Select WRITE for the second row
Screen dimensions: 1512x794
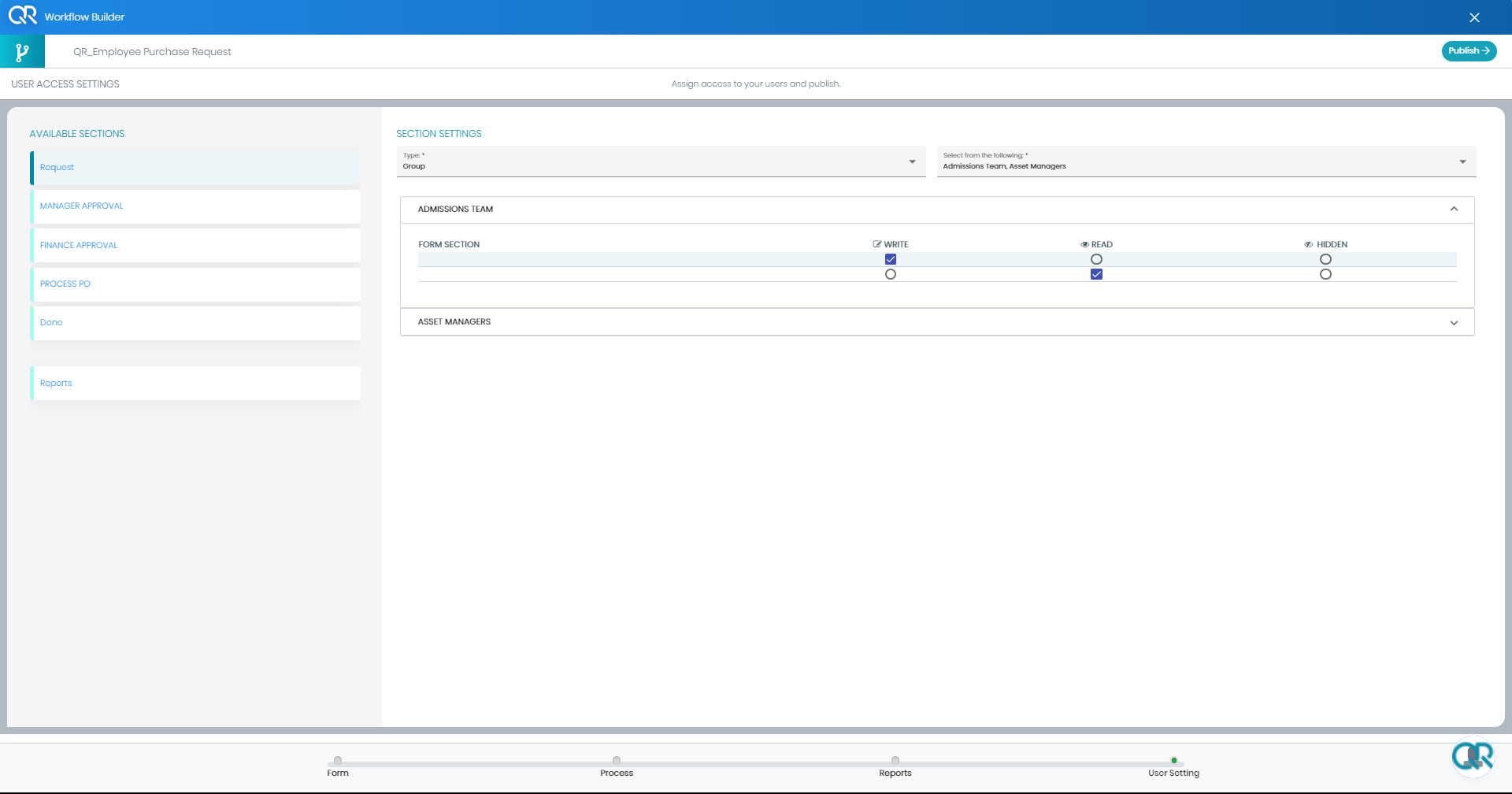(x=891, y=274)
